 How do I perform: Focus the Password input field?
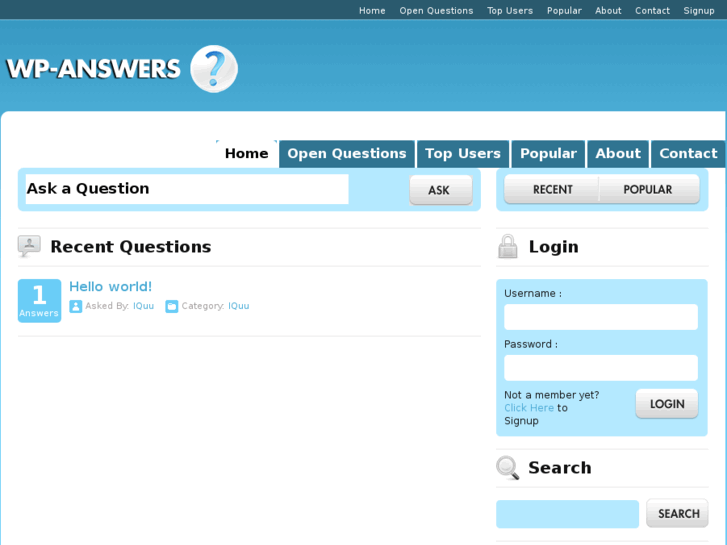point(601,368)
